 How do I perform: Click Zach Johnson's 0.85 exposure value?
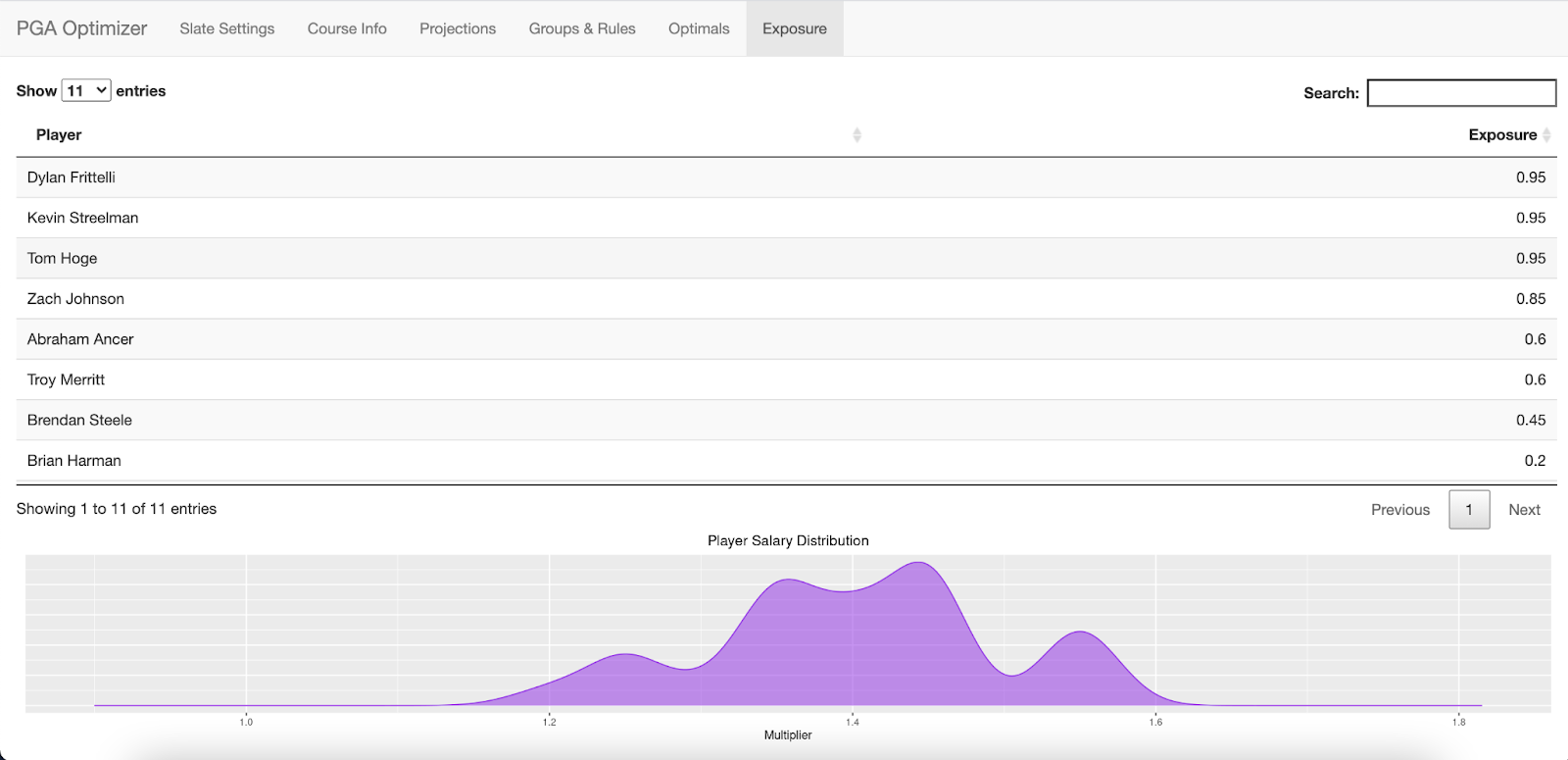coord(1531,298)
